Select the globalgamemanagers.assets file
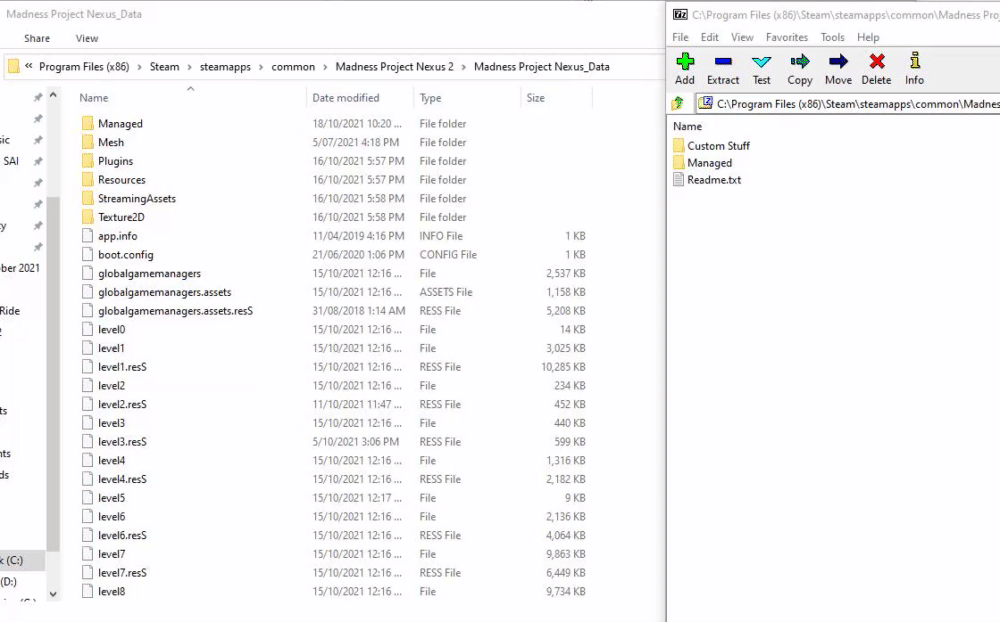Image resolution: width=1000 pixels, height=622 pixels. coord(156,292)
